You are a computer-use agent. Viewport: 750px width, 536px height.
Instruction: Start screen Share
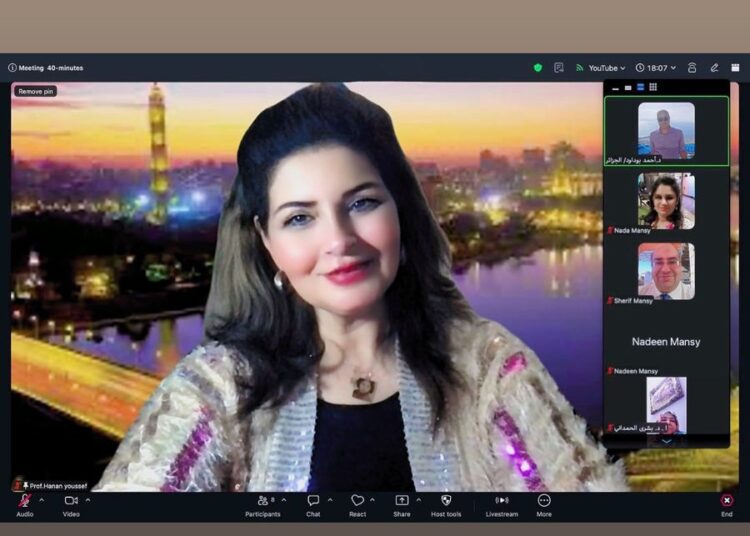402,505
